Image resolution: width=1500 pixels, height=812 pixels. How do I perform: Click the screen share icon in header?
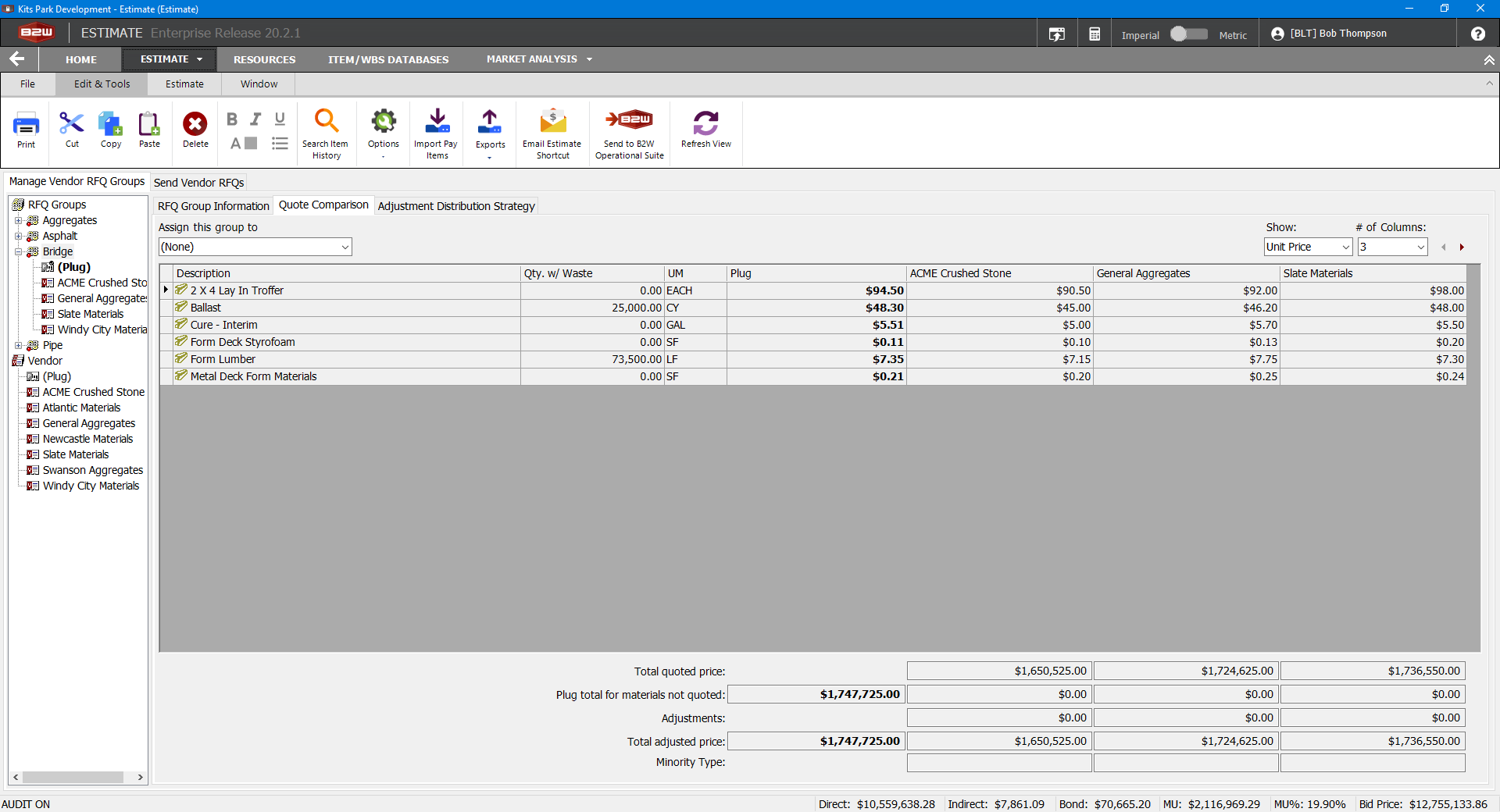pos(1056,34)
